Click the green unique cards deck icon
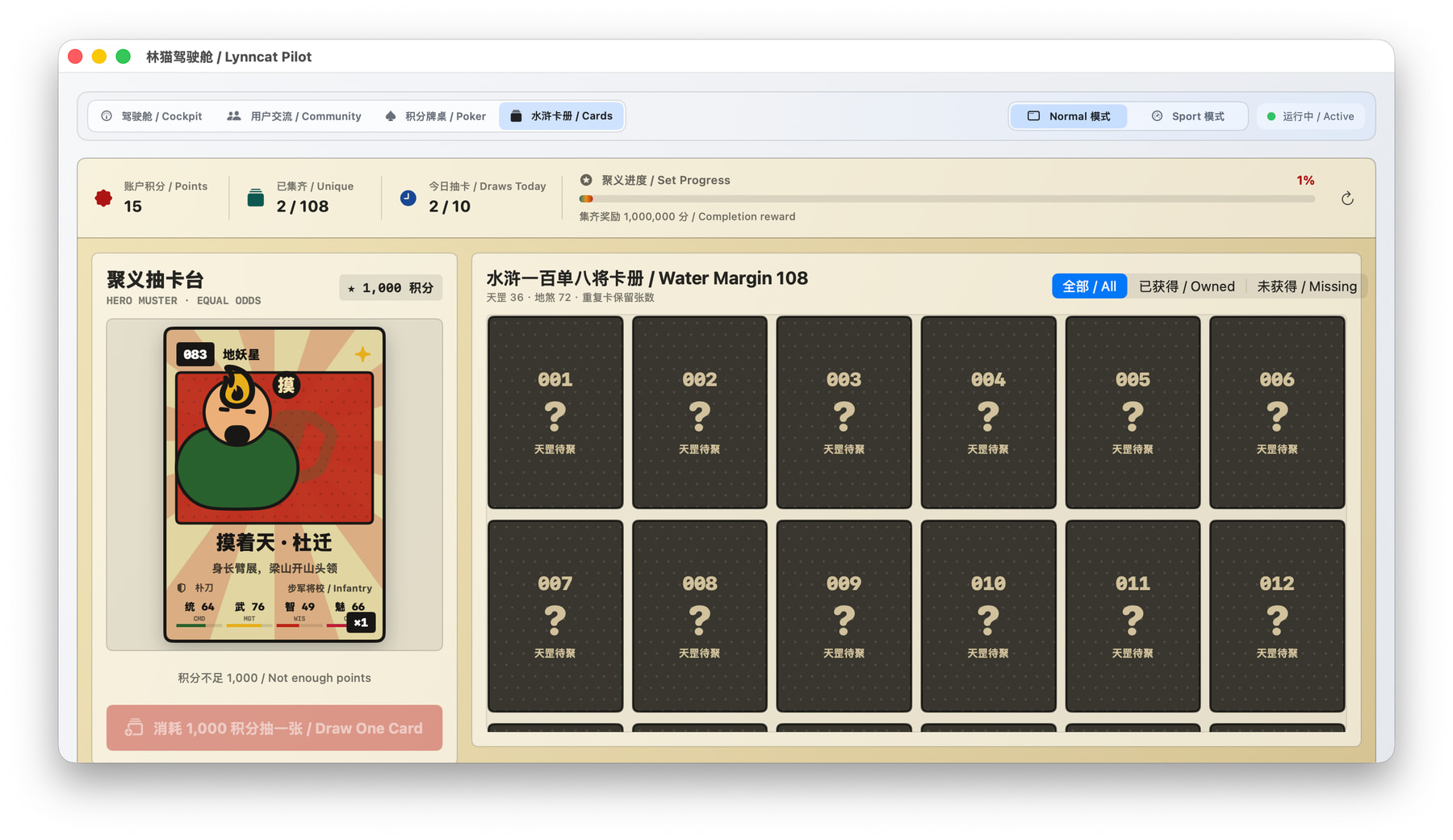 [256, 198]
